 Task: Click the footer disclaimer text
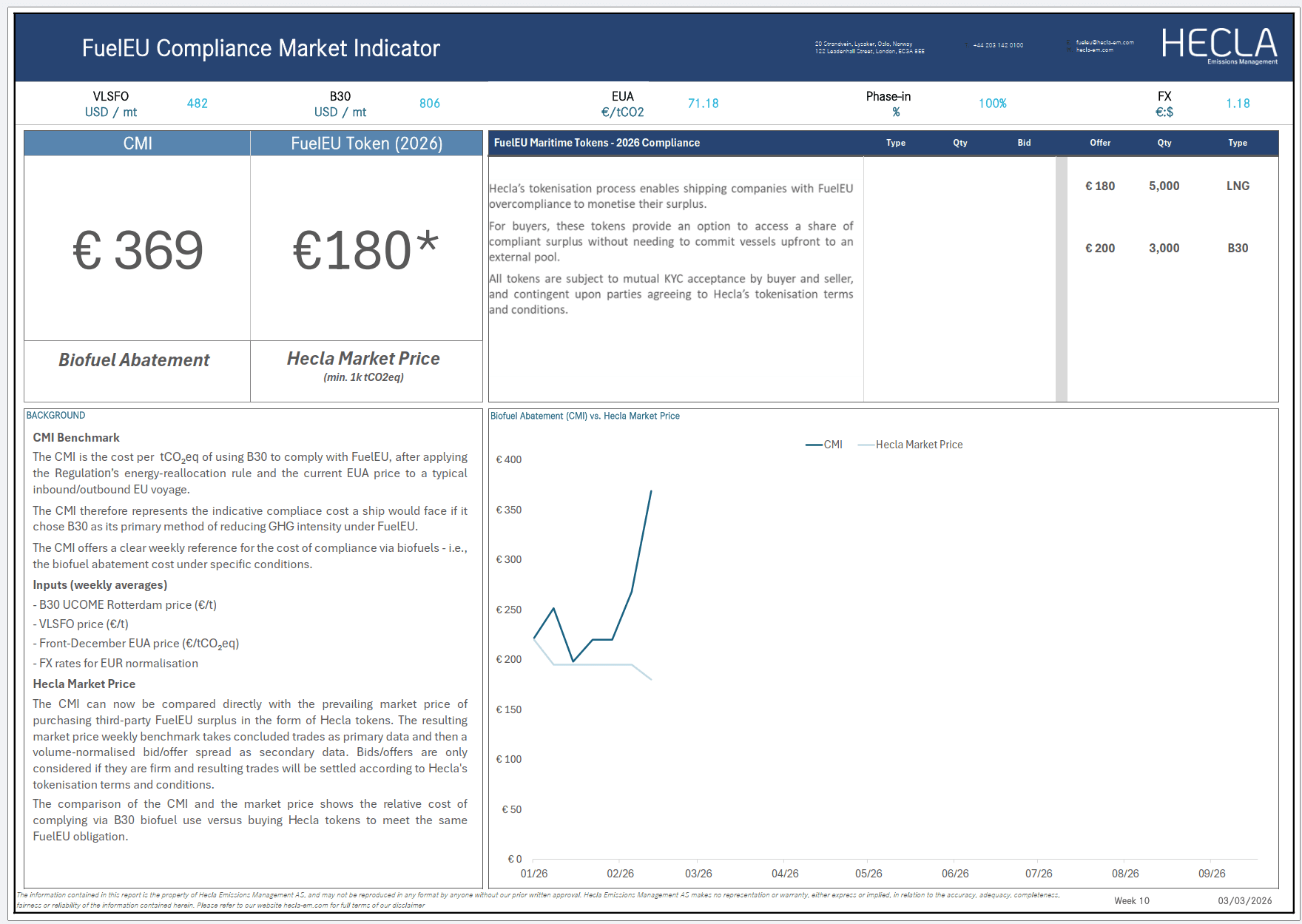[x=539, y=900]
